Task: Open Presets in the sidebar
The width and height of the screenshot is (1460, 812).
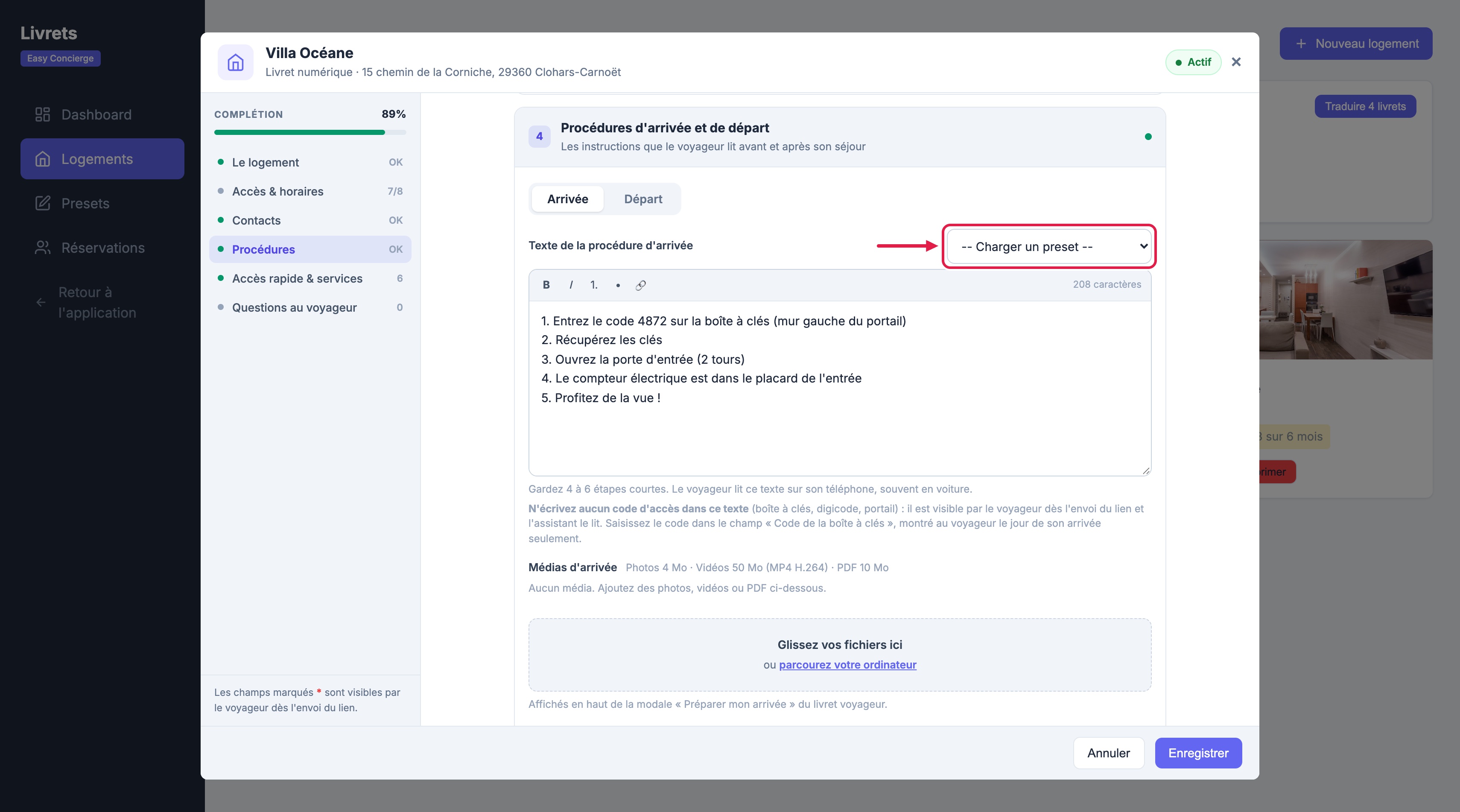Action: pyautogui.click(x=102, y=203)
